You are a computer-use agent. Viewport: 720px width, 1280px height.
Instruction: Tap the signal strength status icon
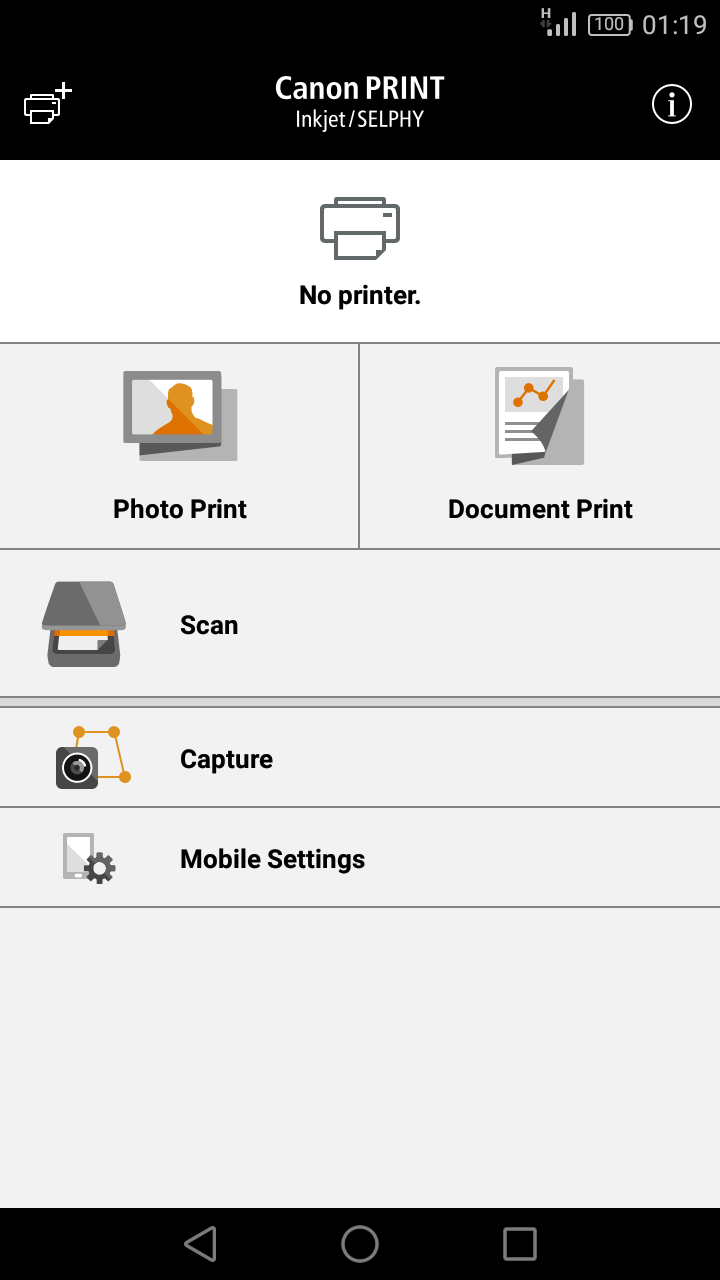560,24
